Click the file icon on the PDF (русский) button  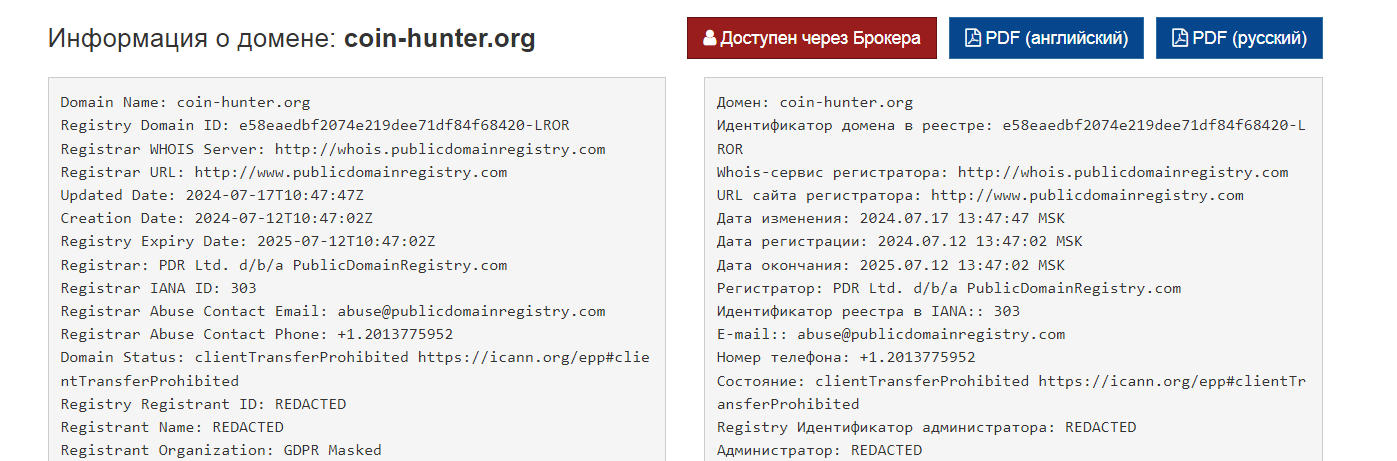(1179, 39)
